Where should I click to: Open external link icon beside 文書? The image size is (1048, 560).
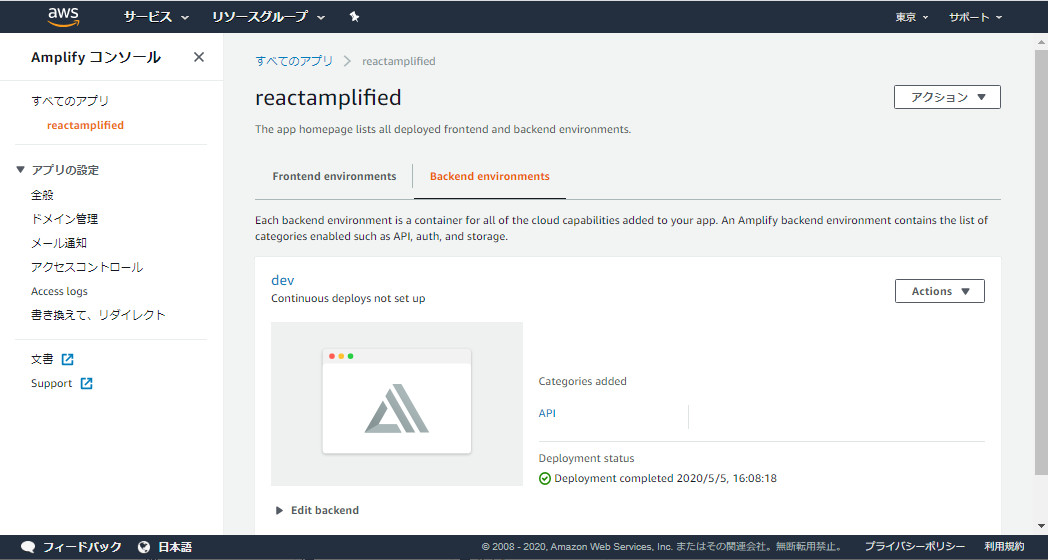pos(68,360)
